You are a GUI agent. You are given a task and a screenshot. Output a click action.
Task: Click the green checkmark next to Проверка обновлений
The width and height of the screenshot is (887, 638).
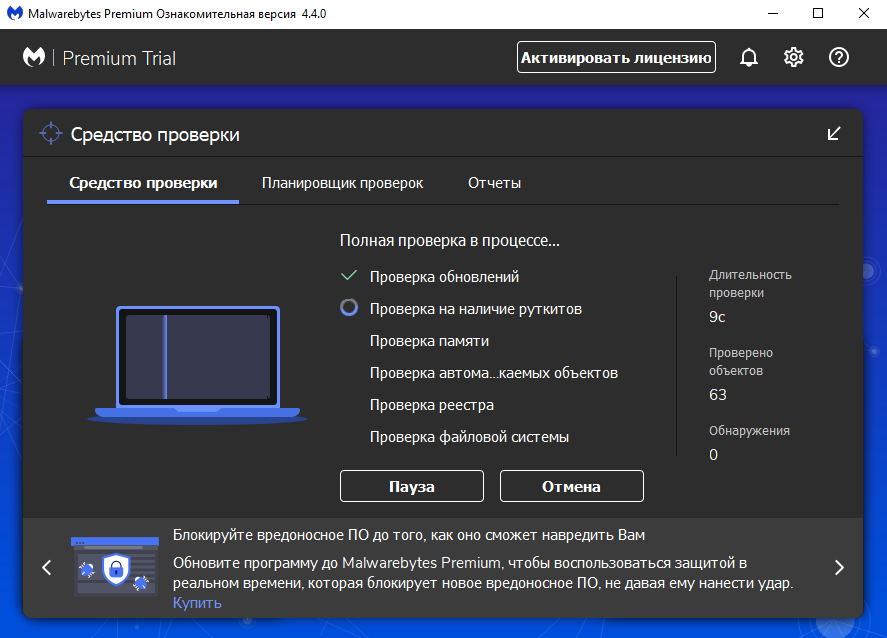pyautogui.click(x=349, y=276)
